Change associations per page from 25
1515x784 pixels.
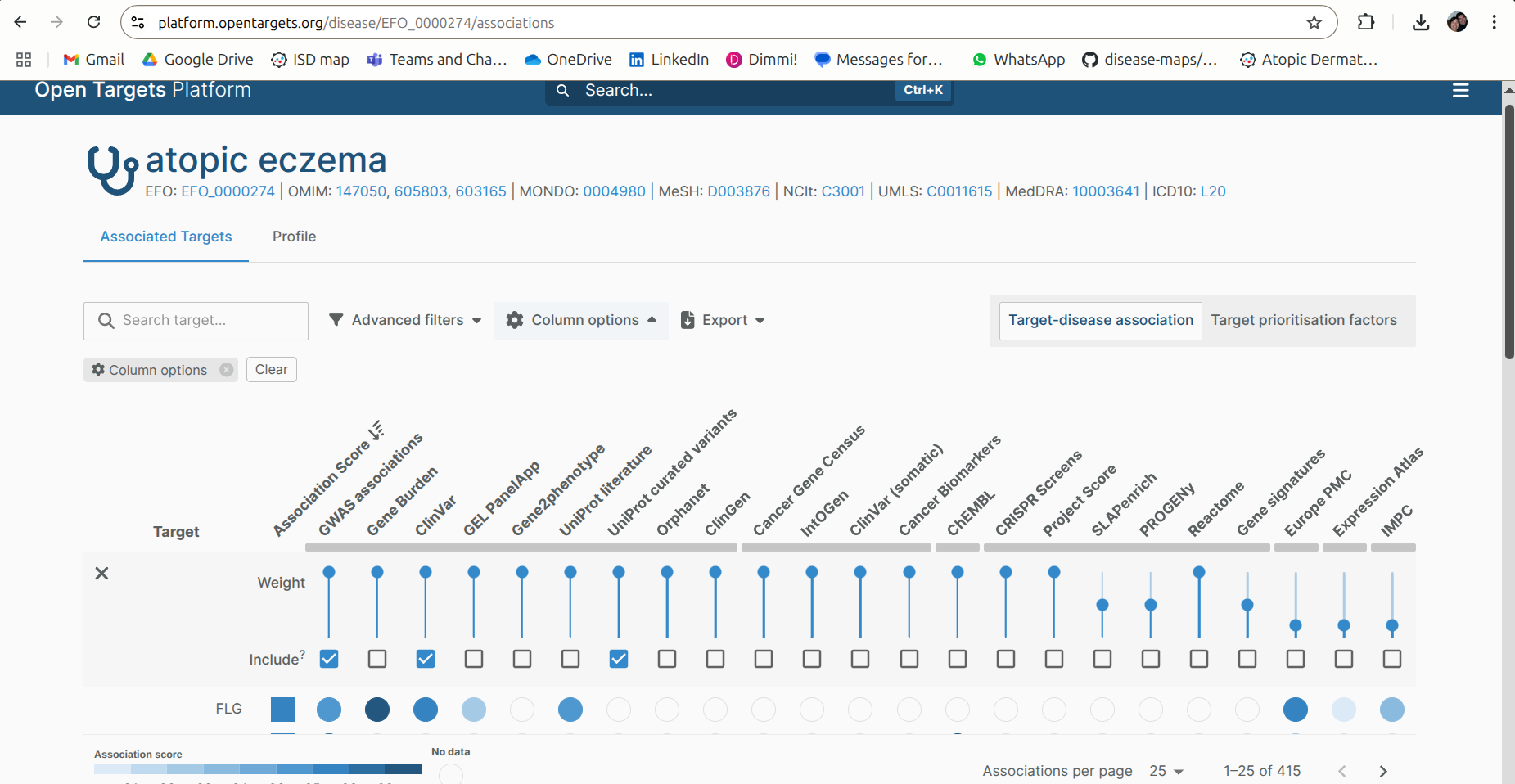pyautogui.click(x=1166, y=771)
